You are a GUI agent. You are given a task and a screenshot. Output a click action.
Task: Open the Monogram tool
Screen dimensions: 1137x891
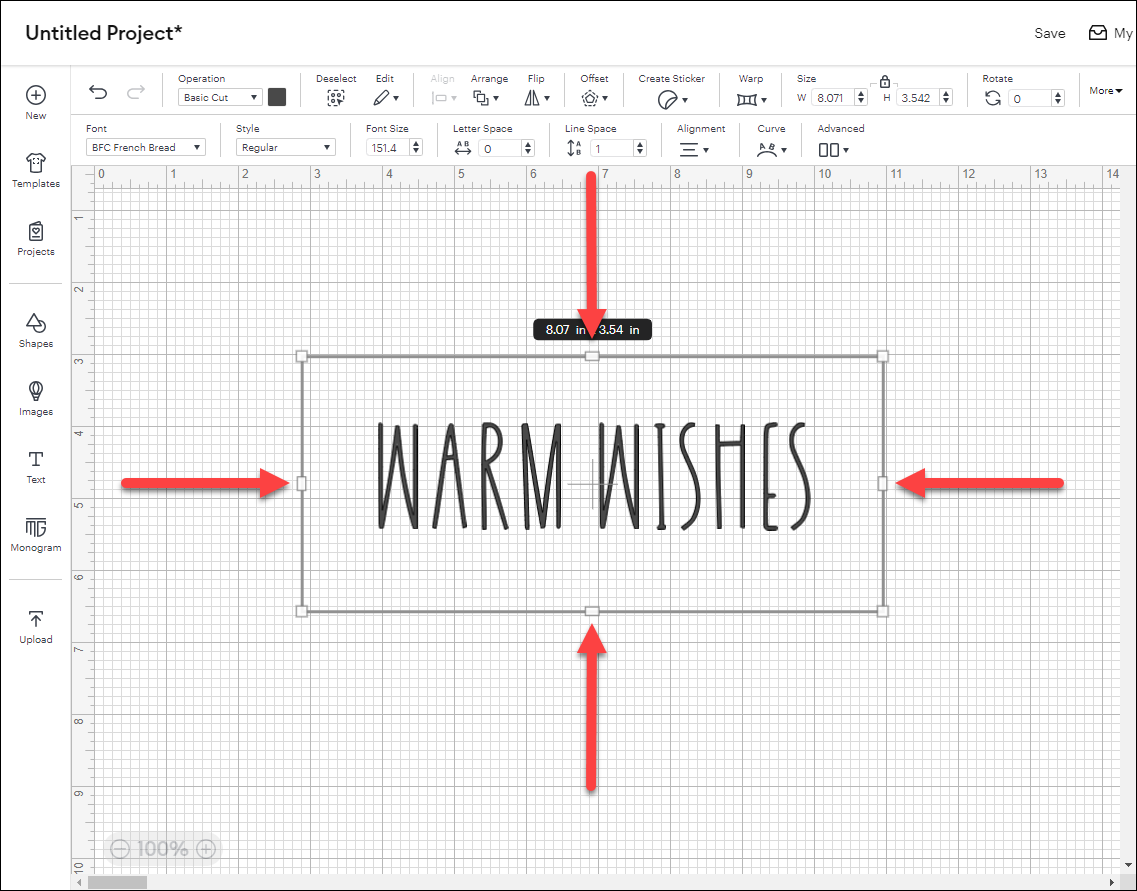[36, 534]
